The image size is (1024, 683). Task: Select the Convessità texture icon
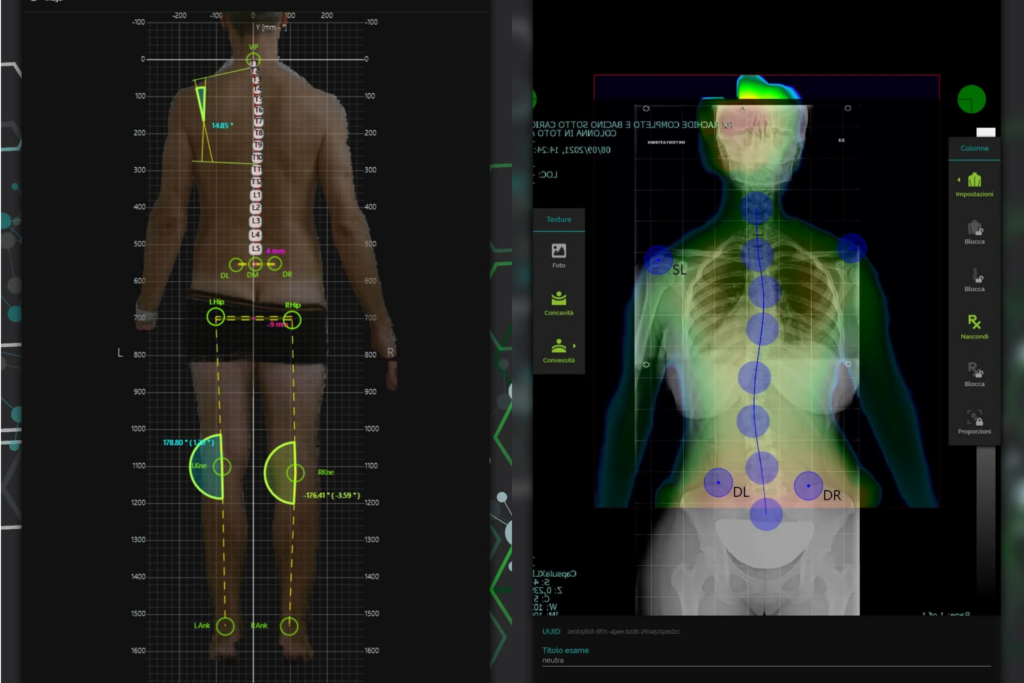tap(559, 347)
